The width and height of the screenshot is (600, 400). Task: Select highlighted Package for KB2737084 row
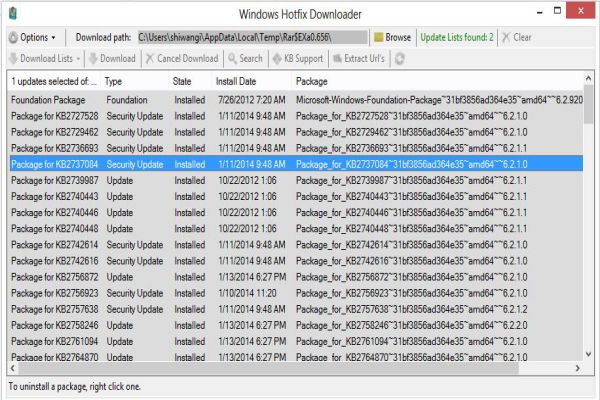(295, 164)
